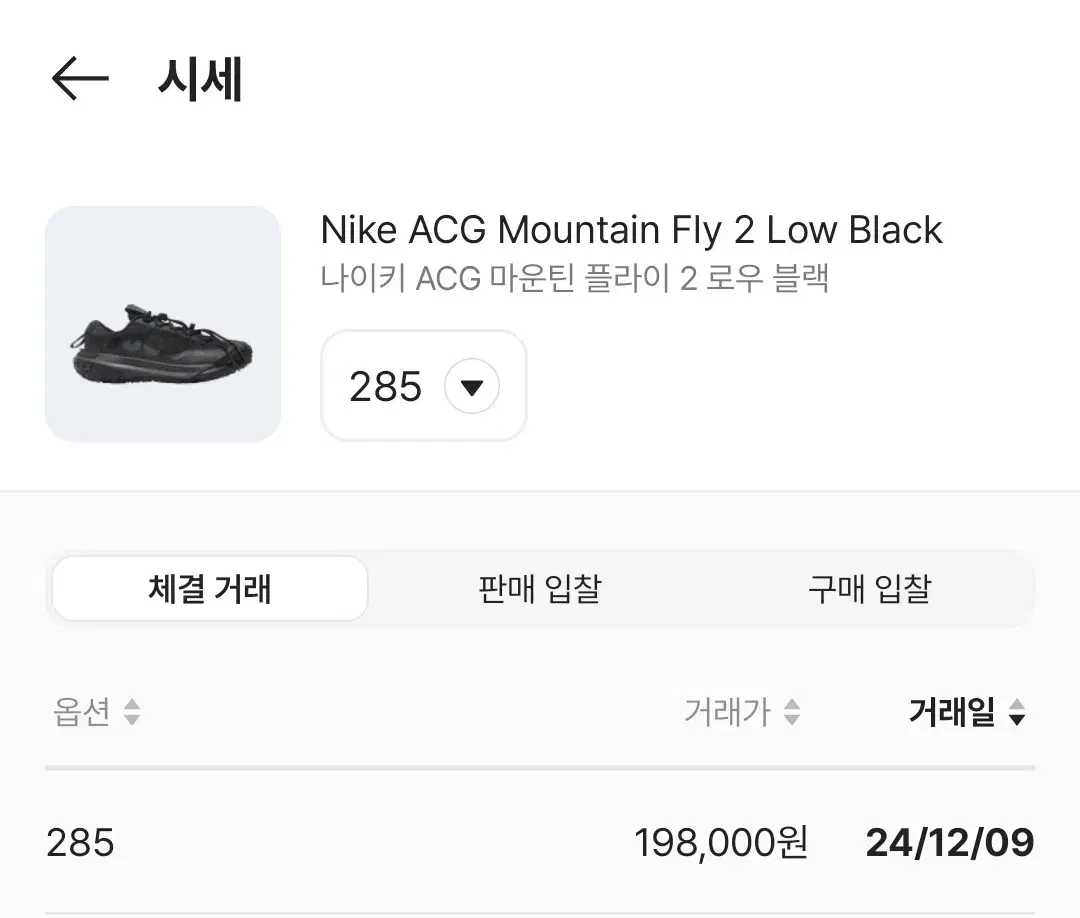Toggle the sort arrows beside 거래일

pyautogui.click(x=1017, y=712)
